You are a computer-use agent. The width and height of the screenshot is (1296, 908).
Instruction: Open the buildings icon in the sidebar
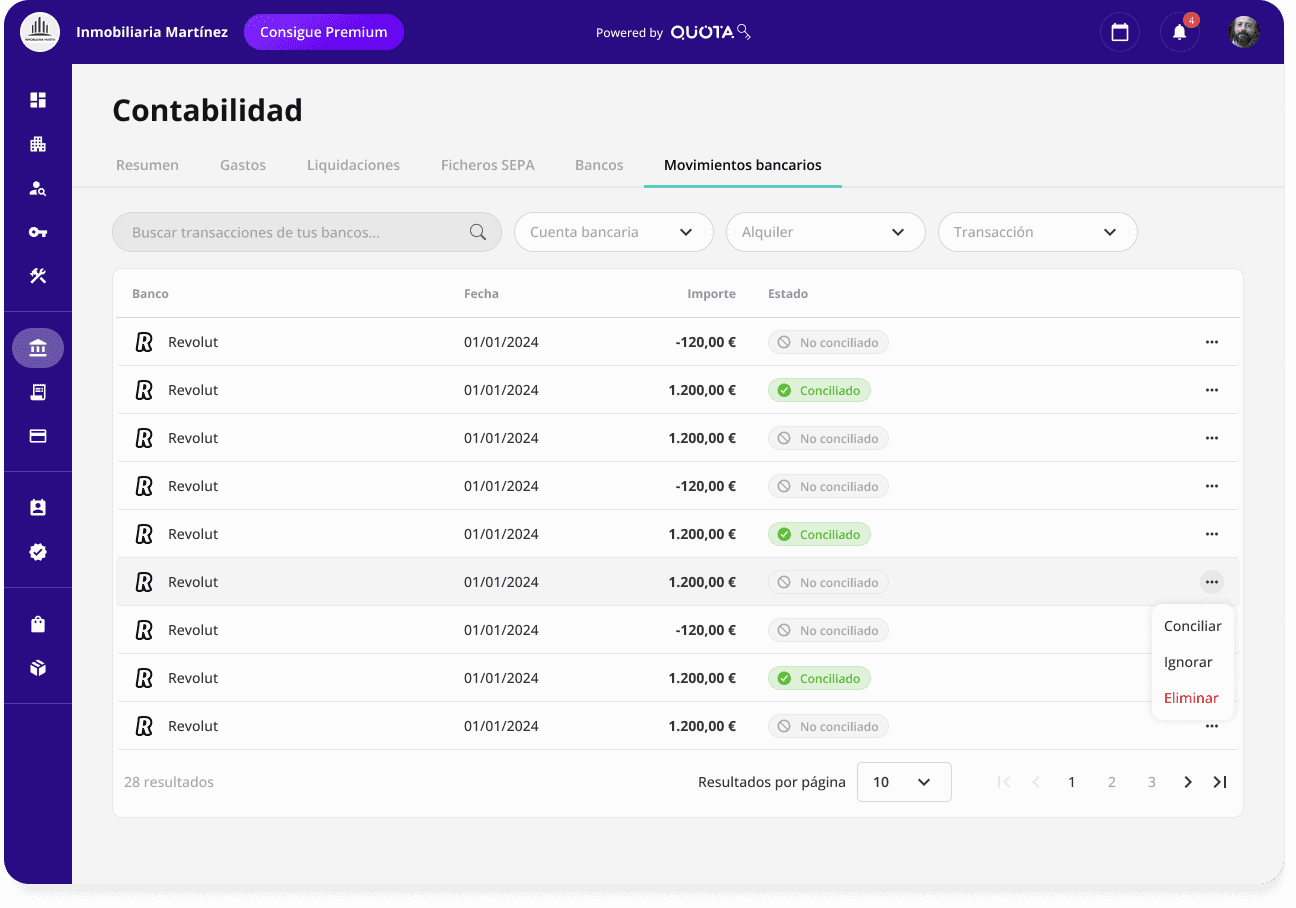coord(38,144)
